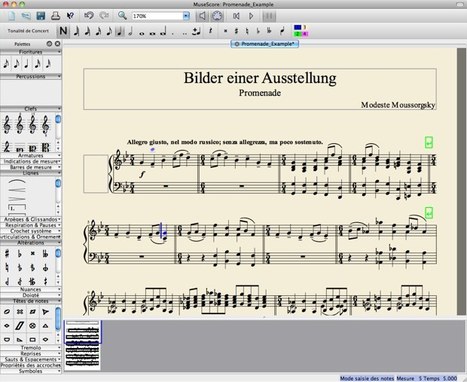Viewport: 467px width, 382px height.
Task: Activate the What's This help pointer
Action: coord(70,16)
